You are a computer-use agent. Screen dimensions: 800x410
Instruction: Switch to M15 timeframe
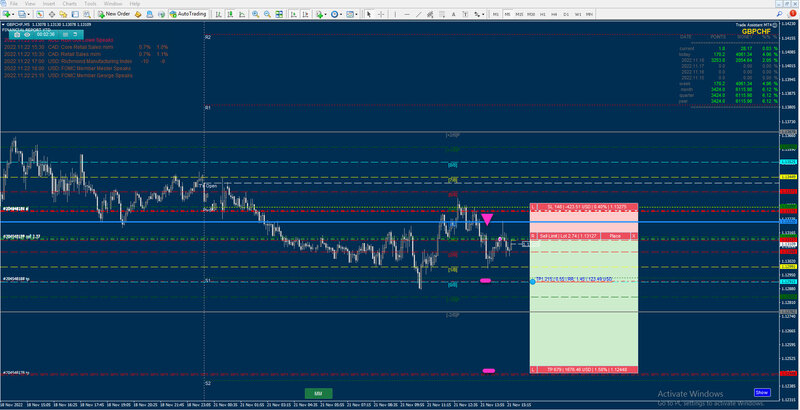[x=519, y=14]
